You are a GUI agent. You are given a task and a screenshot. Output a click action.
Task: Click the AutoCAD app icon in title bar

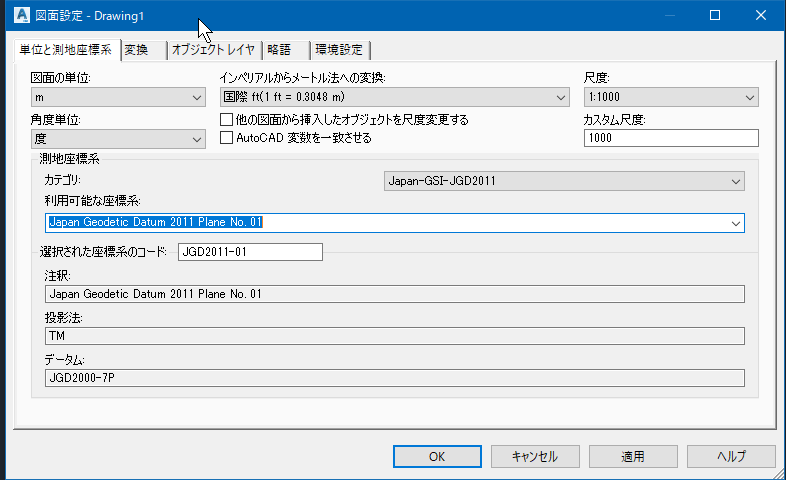[22, 15]
